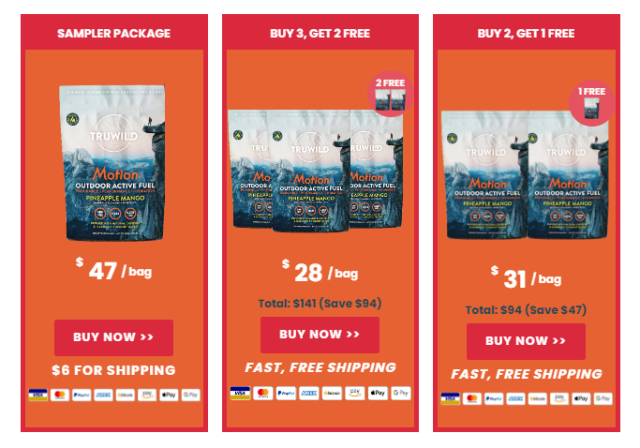The width and height of the screenshot is (640, 448).
Task: Click Buy Now under Buy 3, Get 2 Free
Action: pyautogui.click(x=320, y=335)
